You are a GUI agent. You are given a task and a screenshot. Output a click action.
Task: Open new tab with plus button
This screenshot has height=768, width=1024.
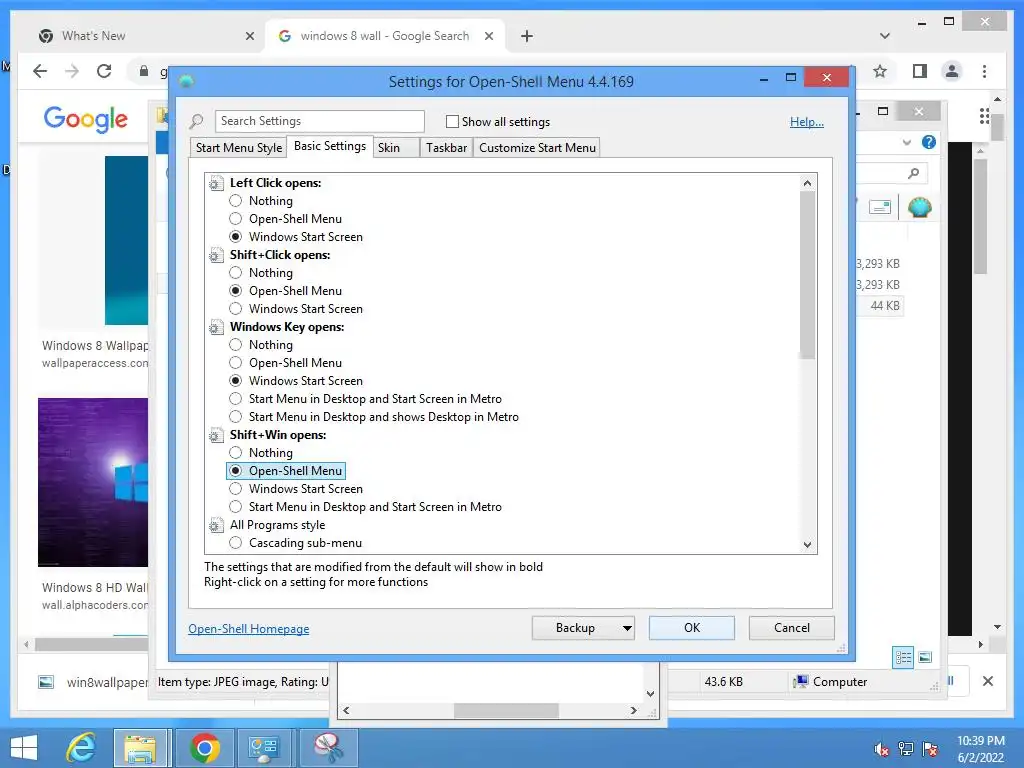[x=527, y=36]
